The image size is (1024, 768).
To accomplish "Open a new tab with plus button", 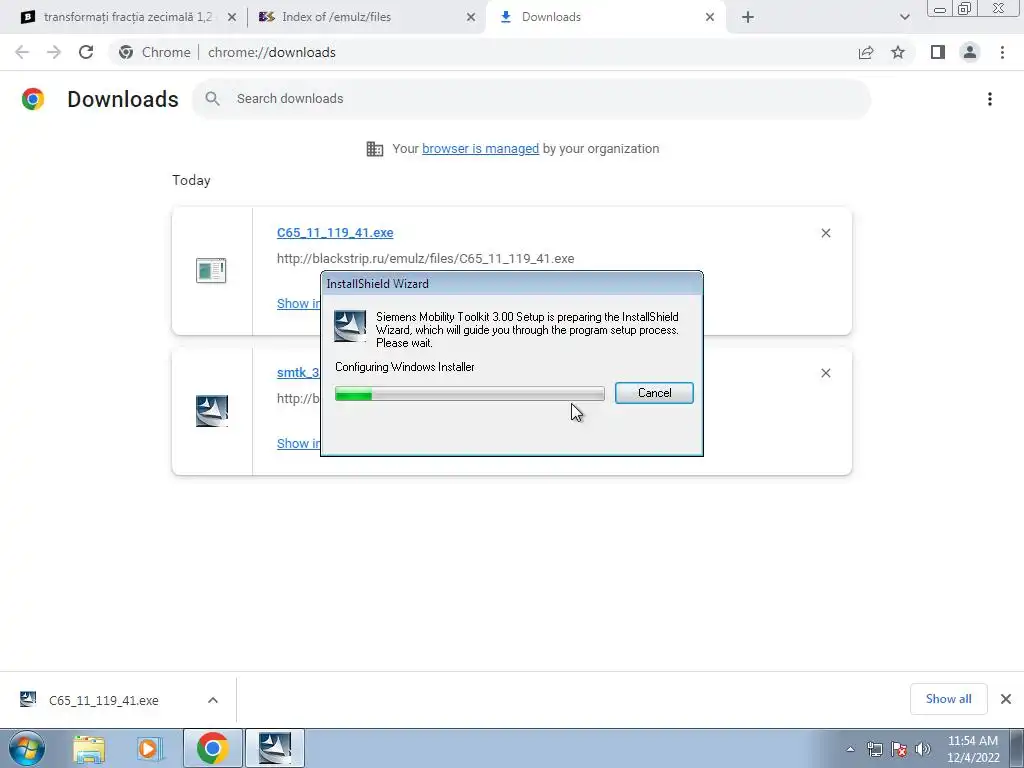I will click(x=748, y=17).
